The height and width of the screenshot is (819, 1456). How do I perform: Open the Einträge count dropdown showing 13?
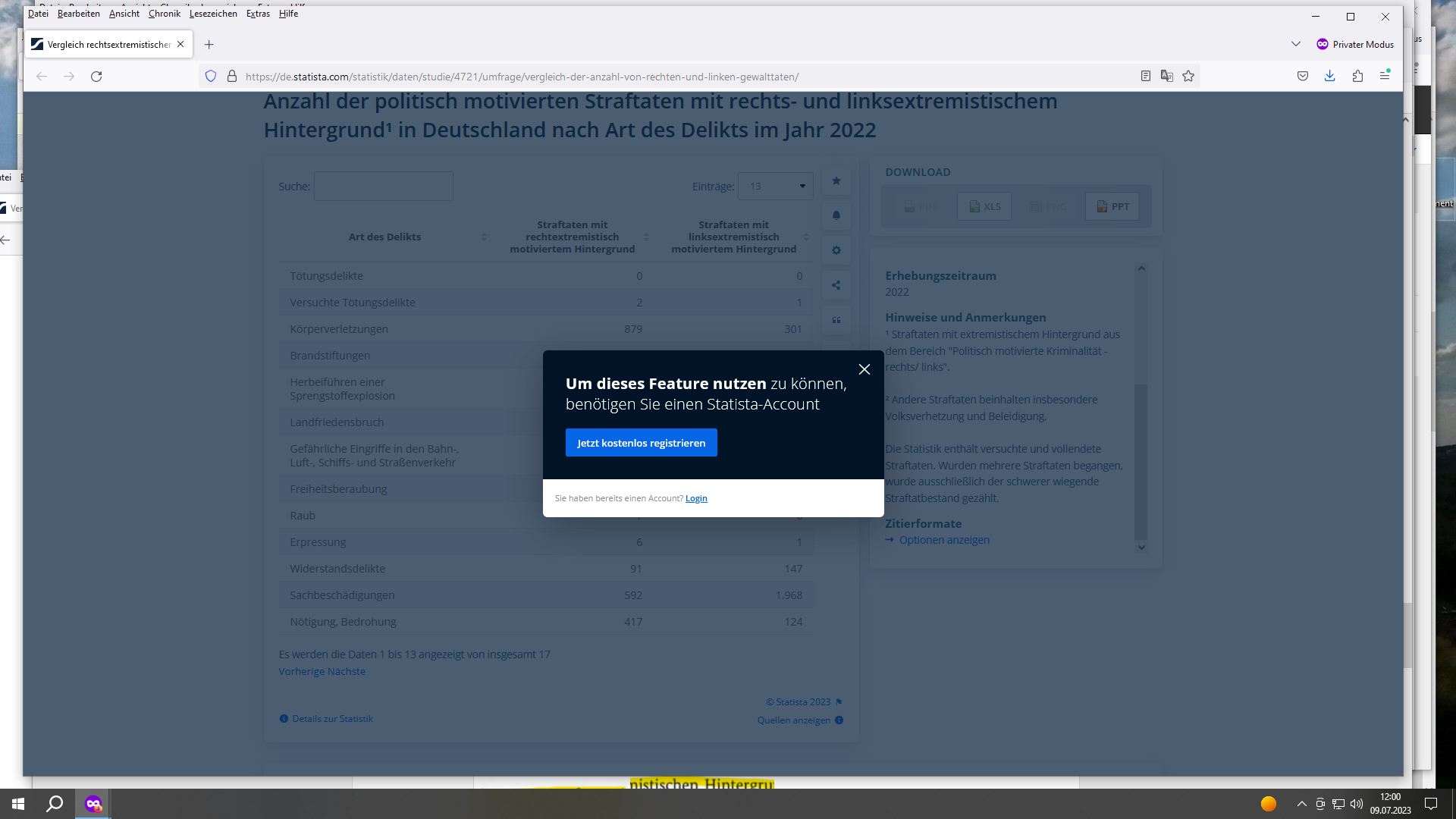775,186
